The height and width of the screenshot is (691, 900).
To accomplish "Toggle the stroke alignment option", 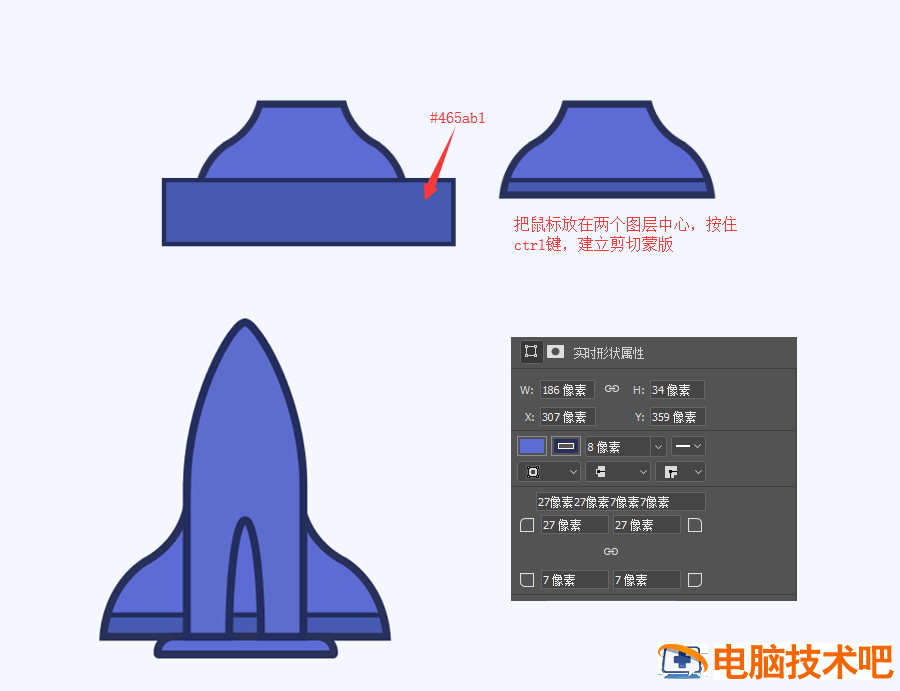I will [x=547, y=471].
